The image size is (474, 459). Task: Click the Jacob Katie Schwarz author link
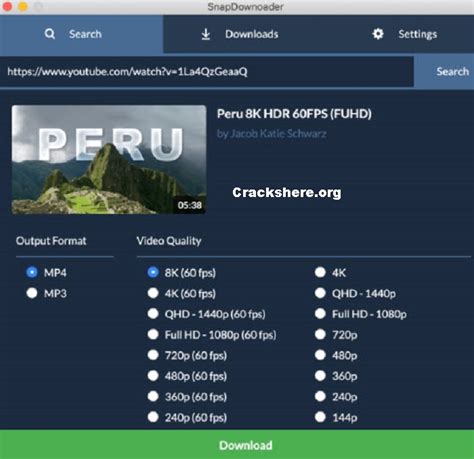pyautogui.click(x=272, y=134)
